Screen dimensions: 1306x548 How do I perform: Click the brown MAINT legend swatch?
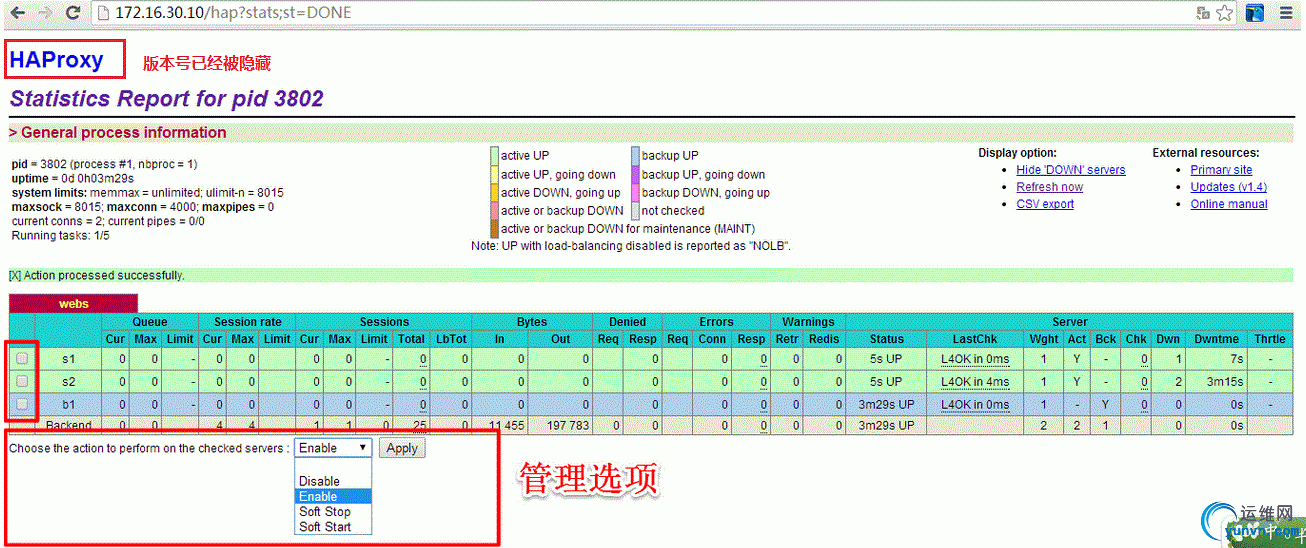pos(494,229)
